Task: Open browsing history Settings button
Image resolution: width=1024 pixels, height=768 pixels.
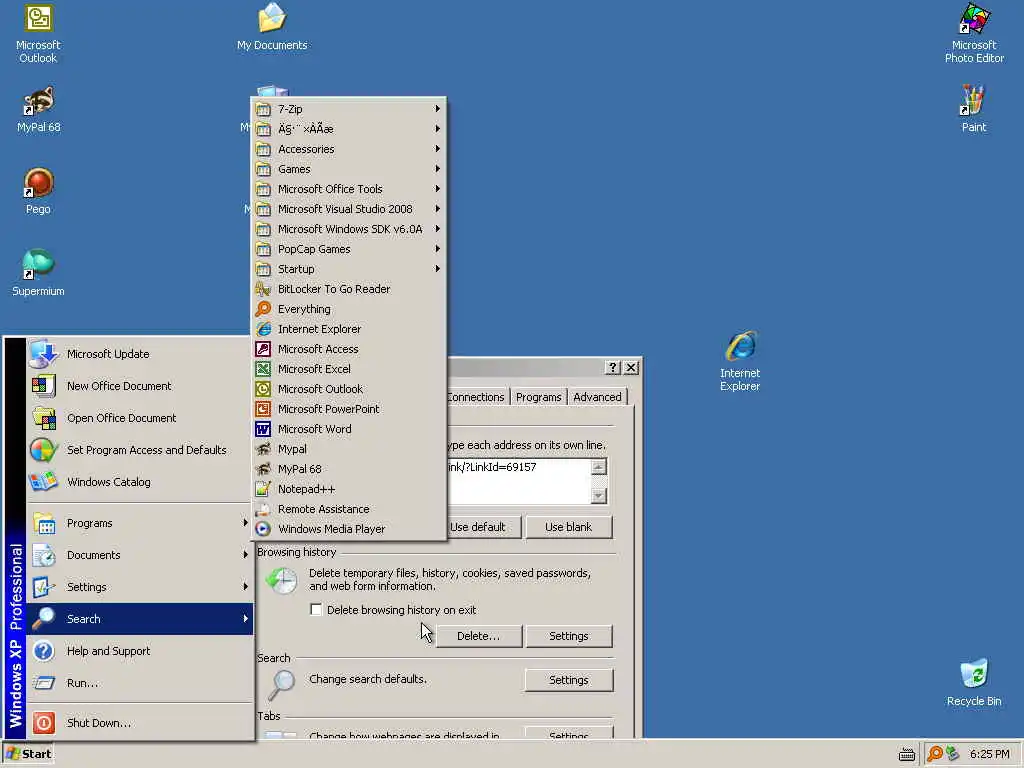Action: (568, 636)
